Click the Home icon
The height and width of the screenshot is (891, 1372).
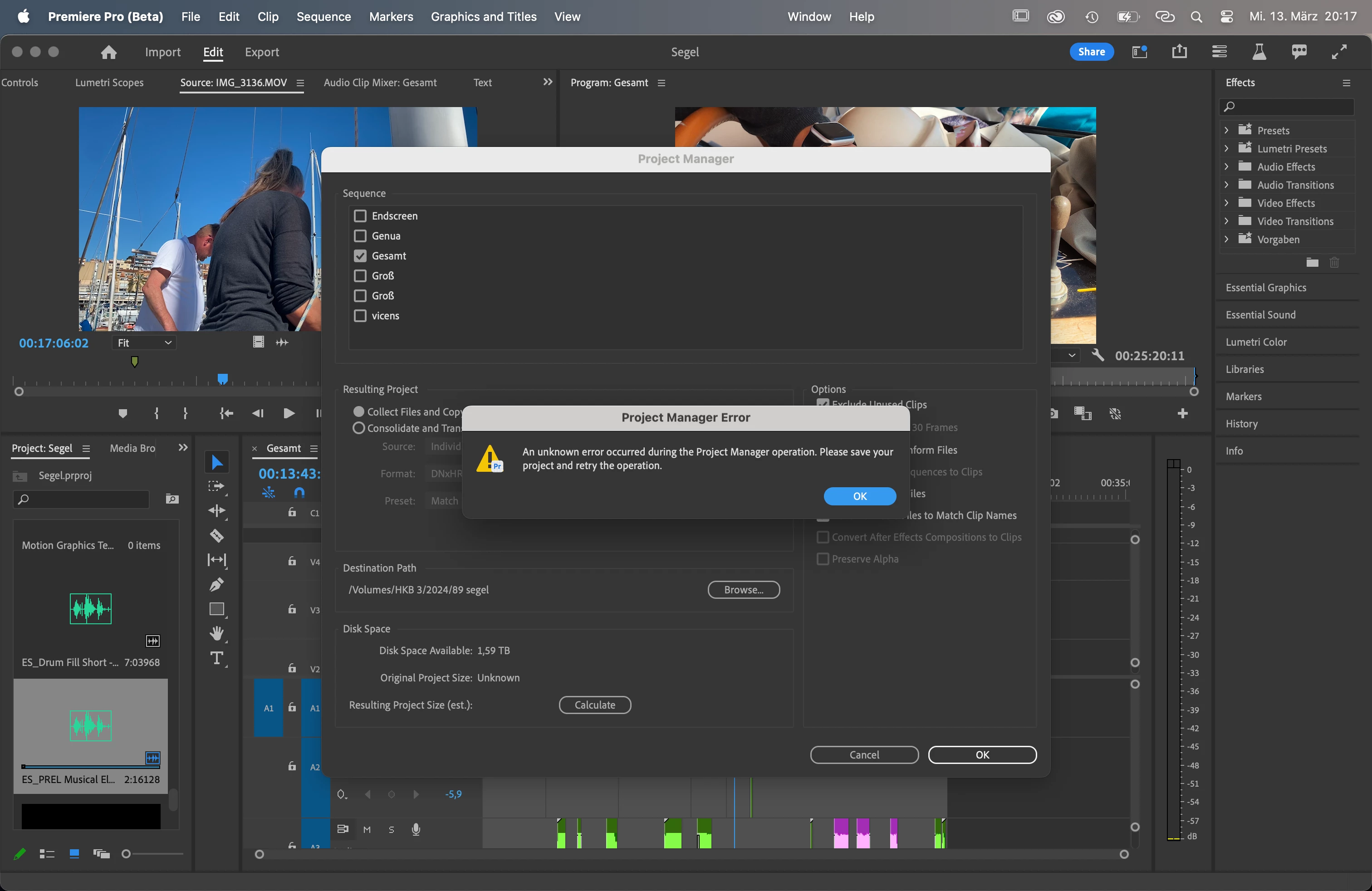[108, 52]
